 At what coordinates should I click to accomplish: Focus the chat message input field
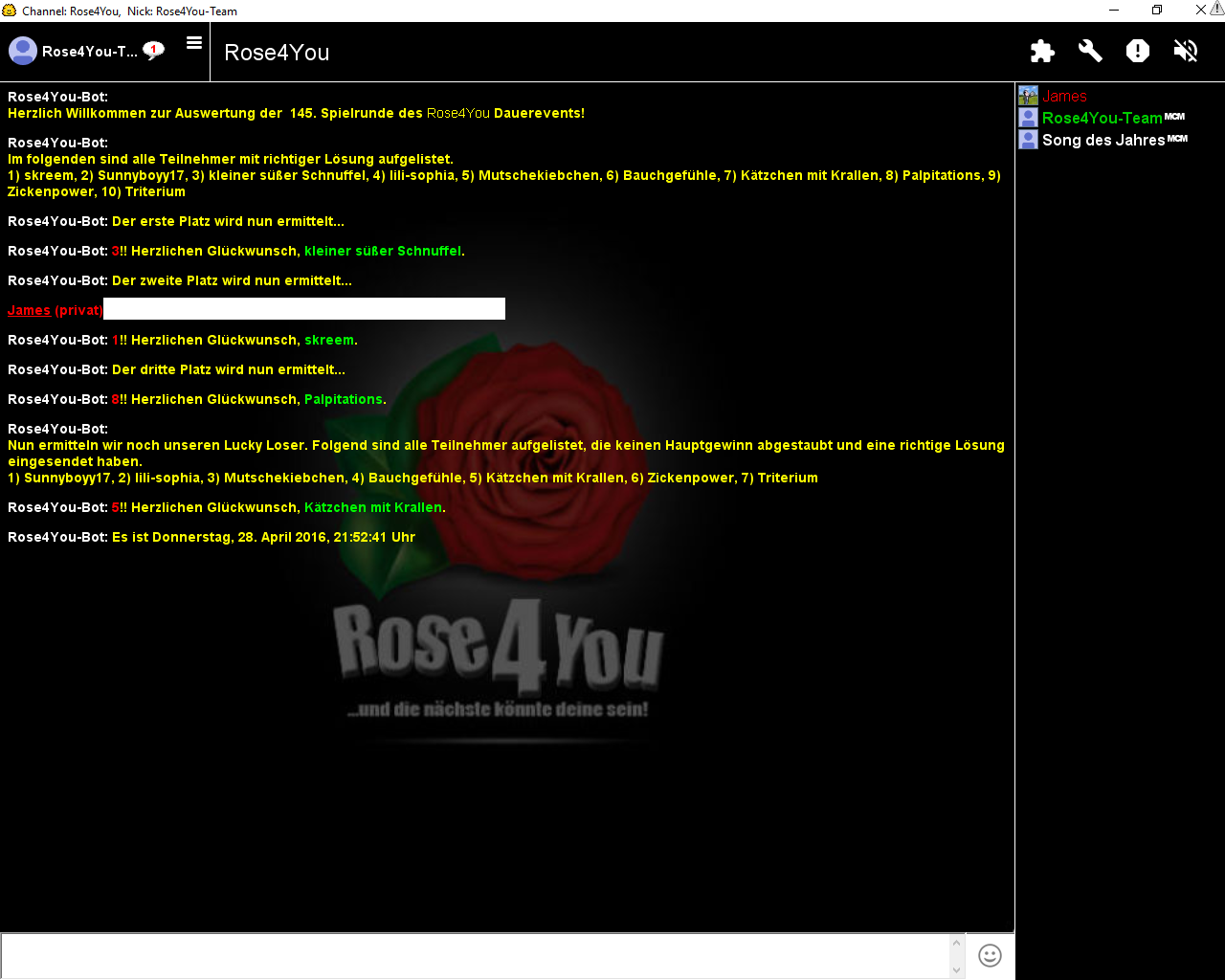474,955
